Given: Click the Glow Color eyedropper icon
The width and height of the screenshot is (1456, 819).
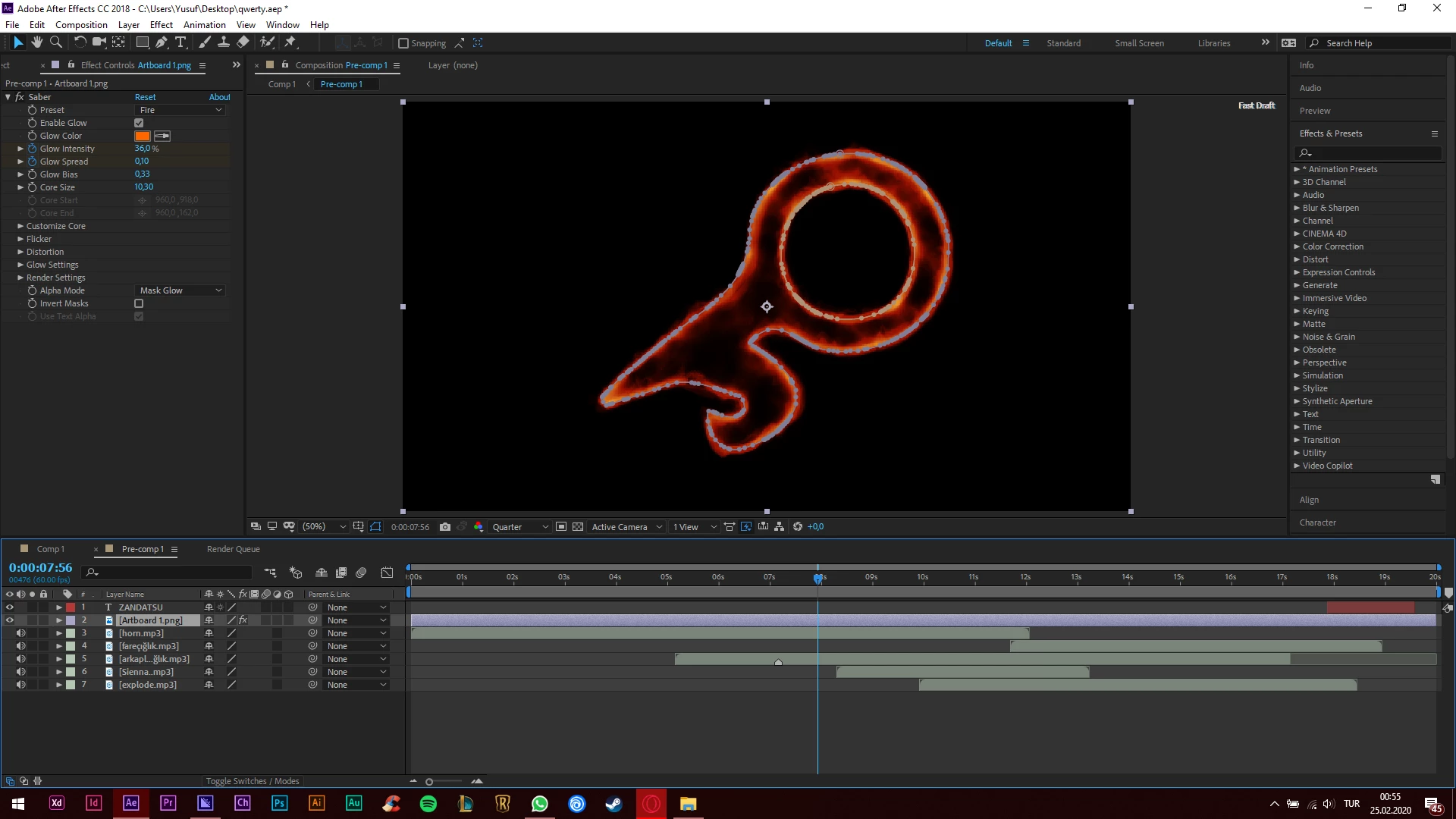Looking at the screenshot, I should tap(162, 136).
